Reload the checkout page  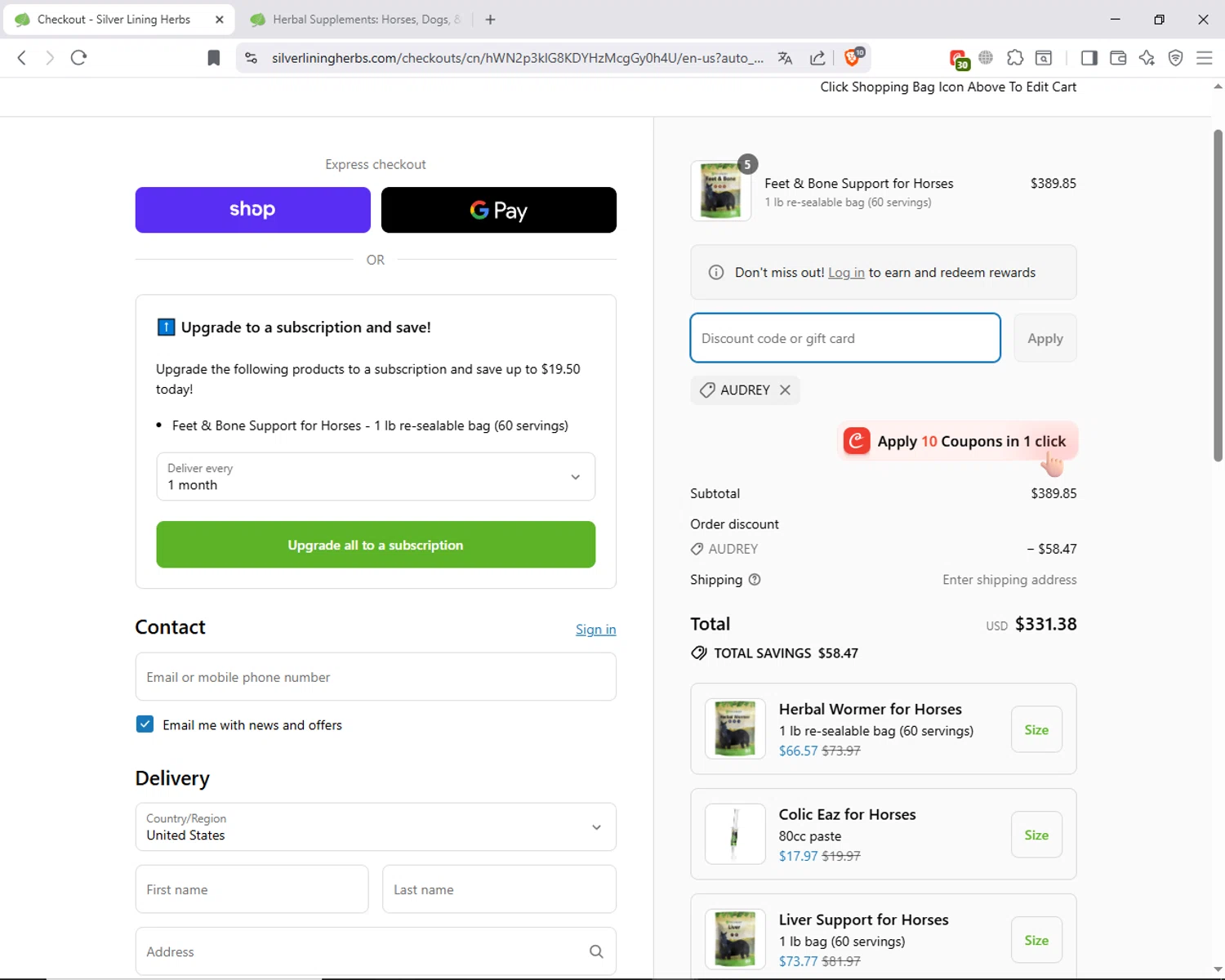tap(78, 57)
